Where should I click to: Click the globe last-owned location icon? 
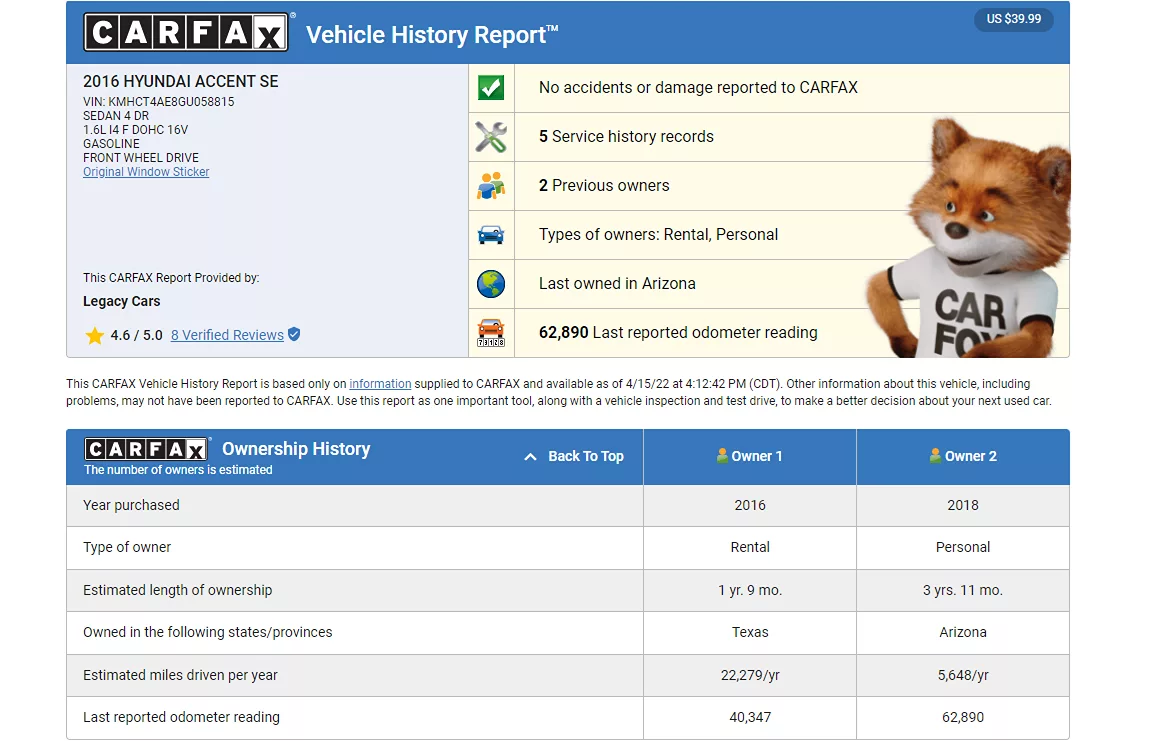point(491,284)
